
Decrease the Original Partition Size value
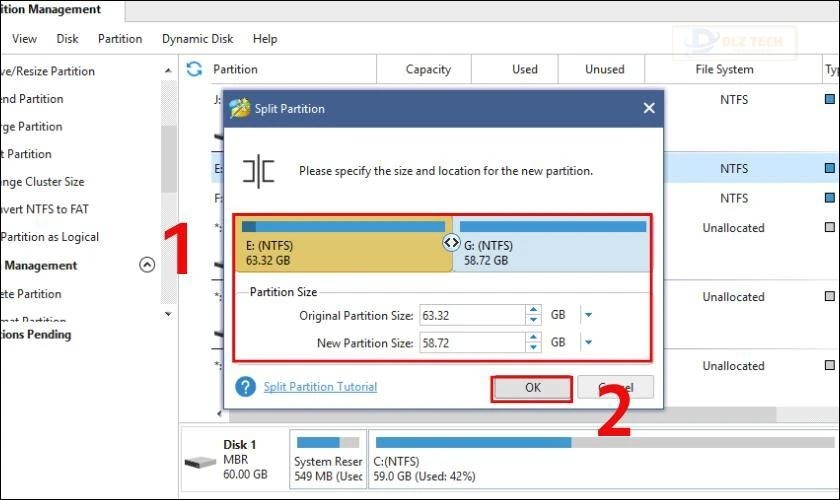point(533,320)
